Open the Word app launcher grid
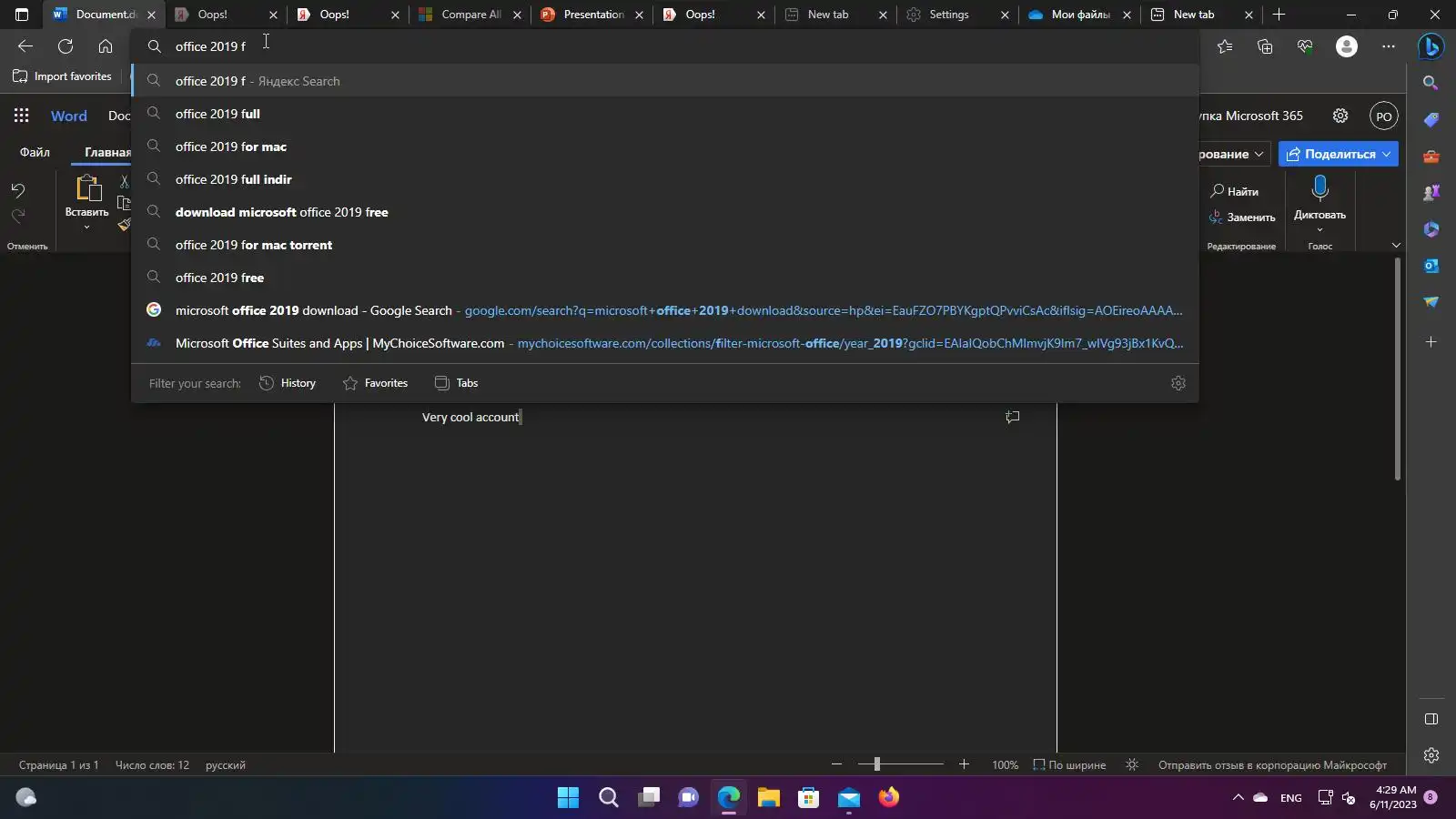The width and height of the screenshot is (1456, 819). 21,116
